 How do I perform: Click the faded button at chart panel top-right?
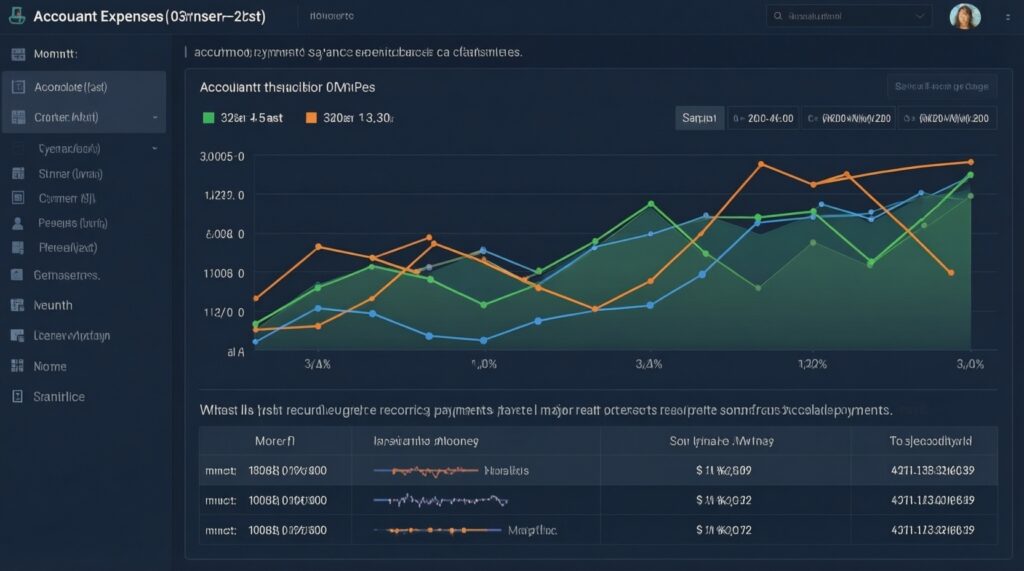(941, 87)
